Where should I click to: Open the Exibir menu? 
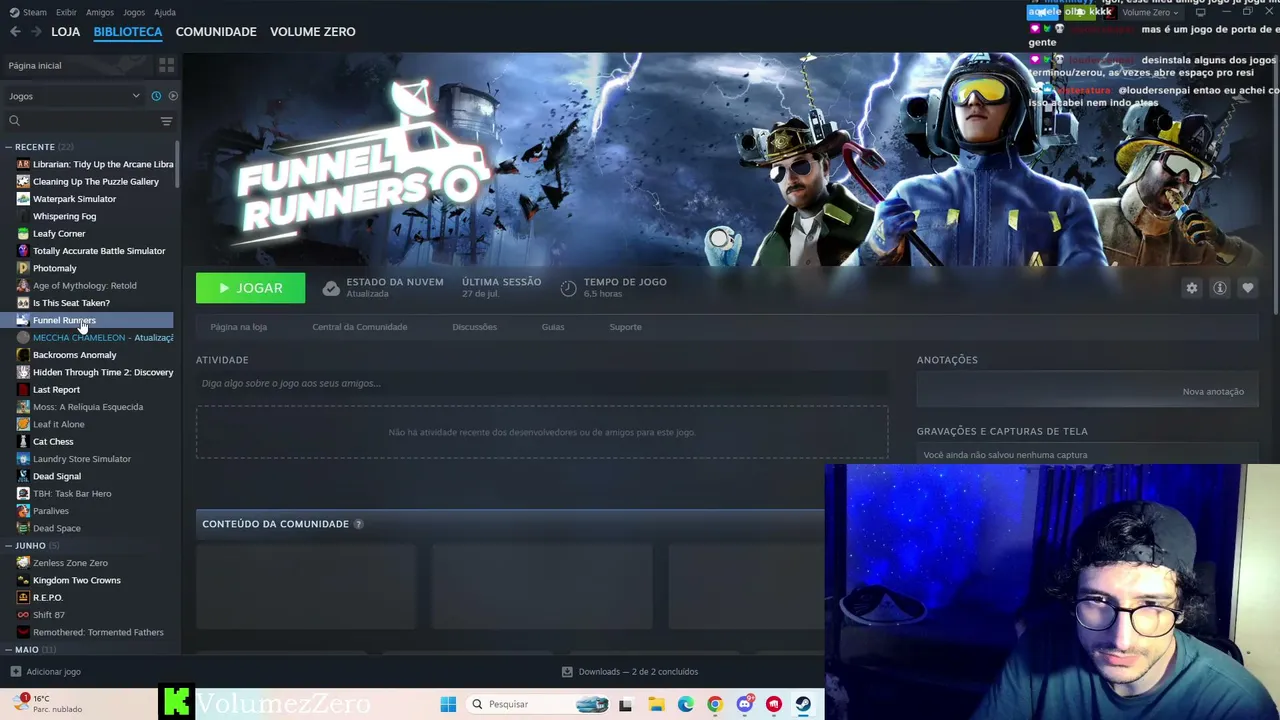tap(66, 12)
